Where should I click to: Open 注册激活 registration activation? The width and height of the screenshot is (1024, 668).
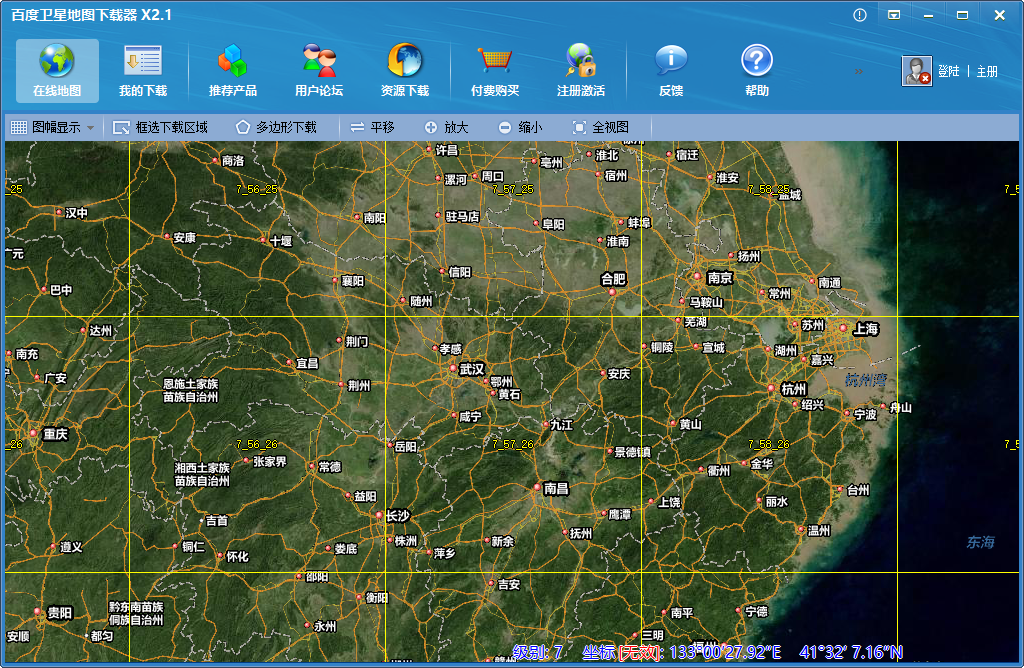point(581,62)
